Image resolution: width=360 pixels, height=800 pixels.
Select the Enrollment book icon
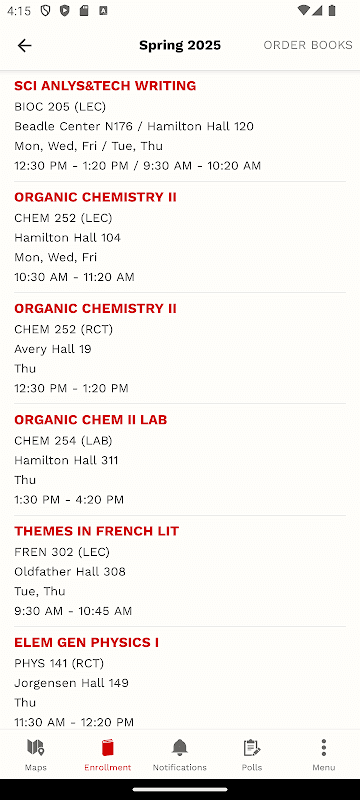click(x=108, y=748)
